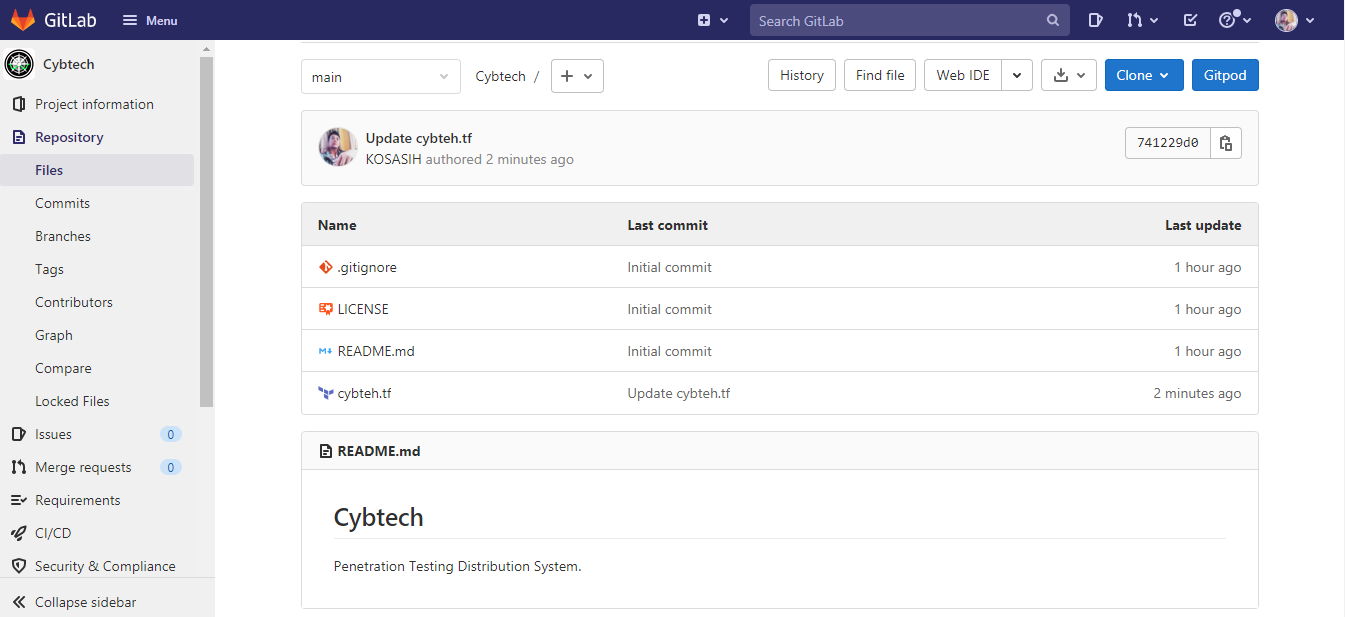Image resolution: width=1345 pixels, height=617 pixels.
Task: Open Requirements in sidebar
Action: [x=77, y=500]
